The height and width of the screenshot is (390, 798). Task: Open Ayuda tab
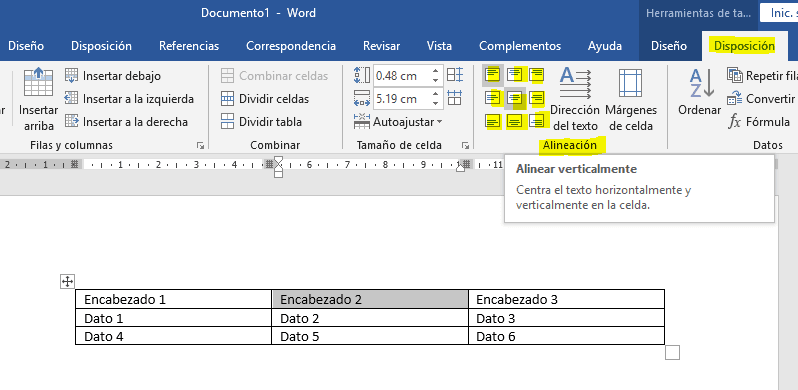tap(605, 46)
